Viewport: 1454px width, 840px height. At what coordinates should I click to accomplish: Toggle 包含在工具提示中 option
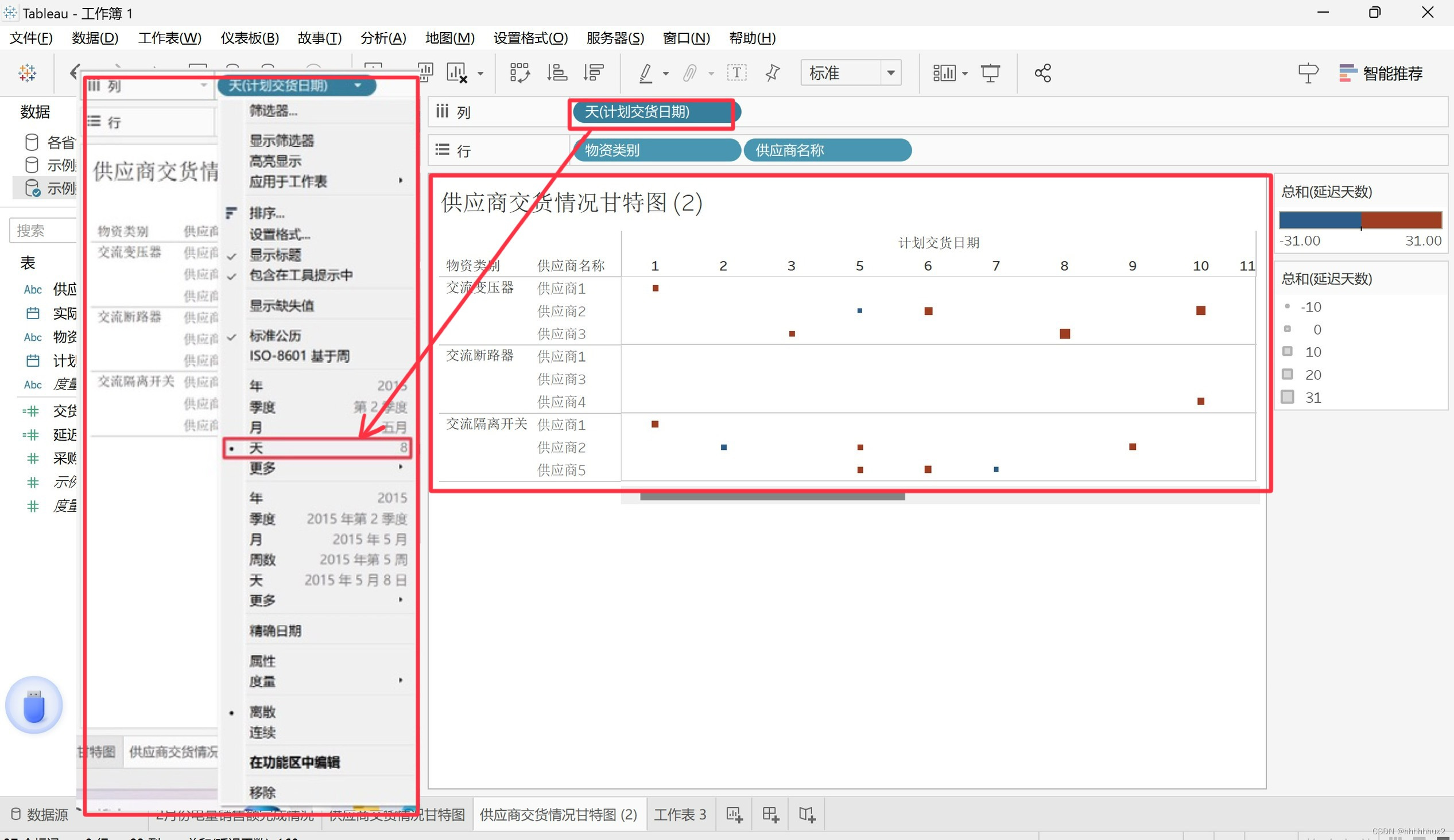coord(300,275)
